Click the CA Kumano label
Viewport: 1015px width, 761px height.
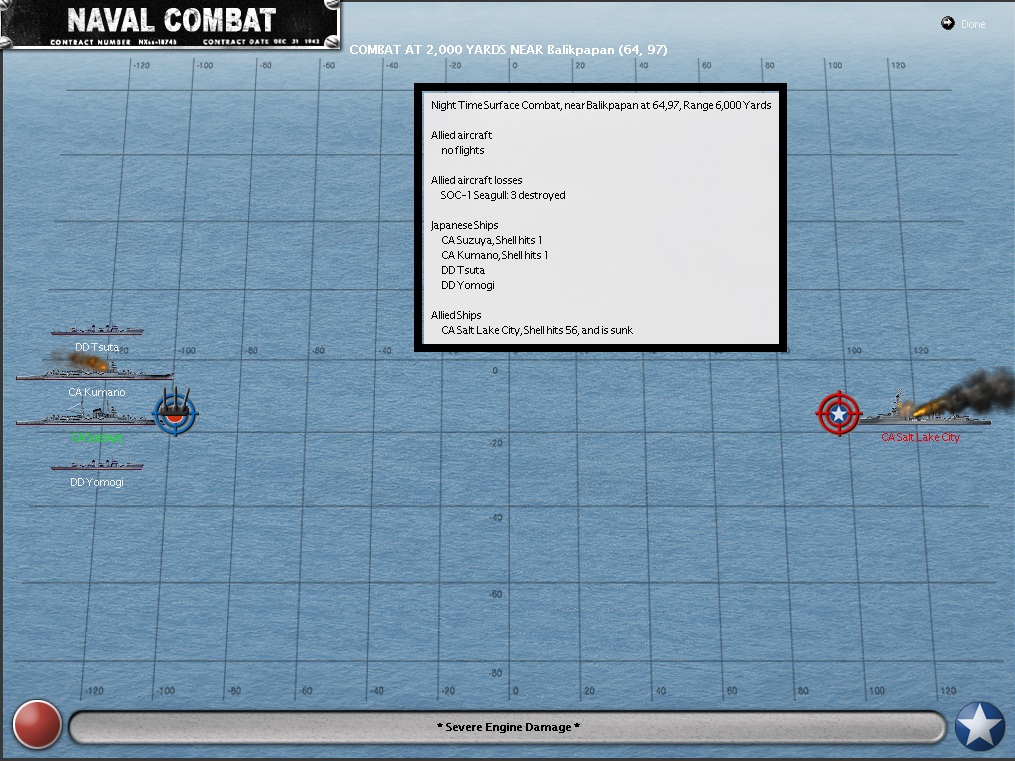pyautogui.click(x=97, y=392)
